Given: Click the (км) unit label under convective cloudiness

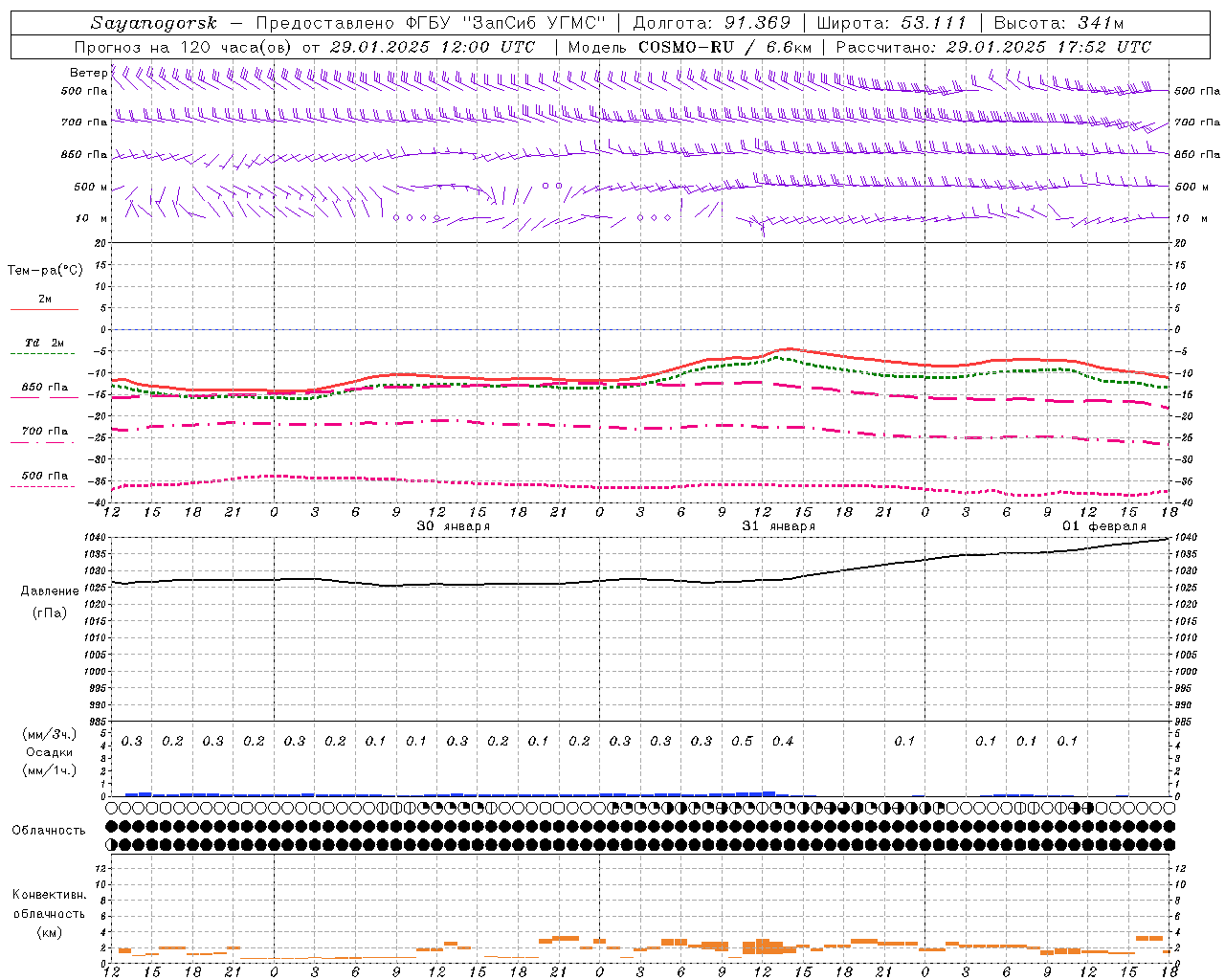Looking at the screenshot, I should (x=49, y=932).
